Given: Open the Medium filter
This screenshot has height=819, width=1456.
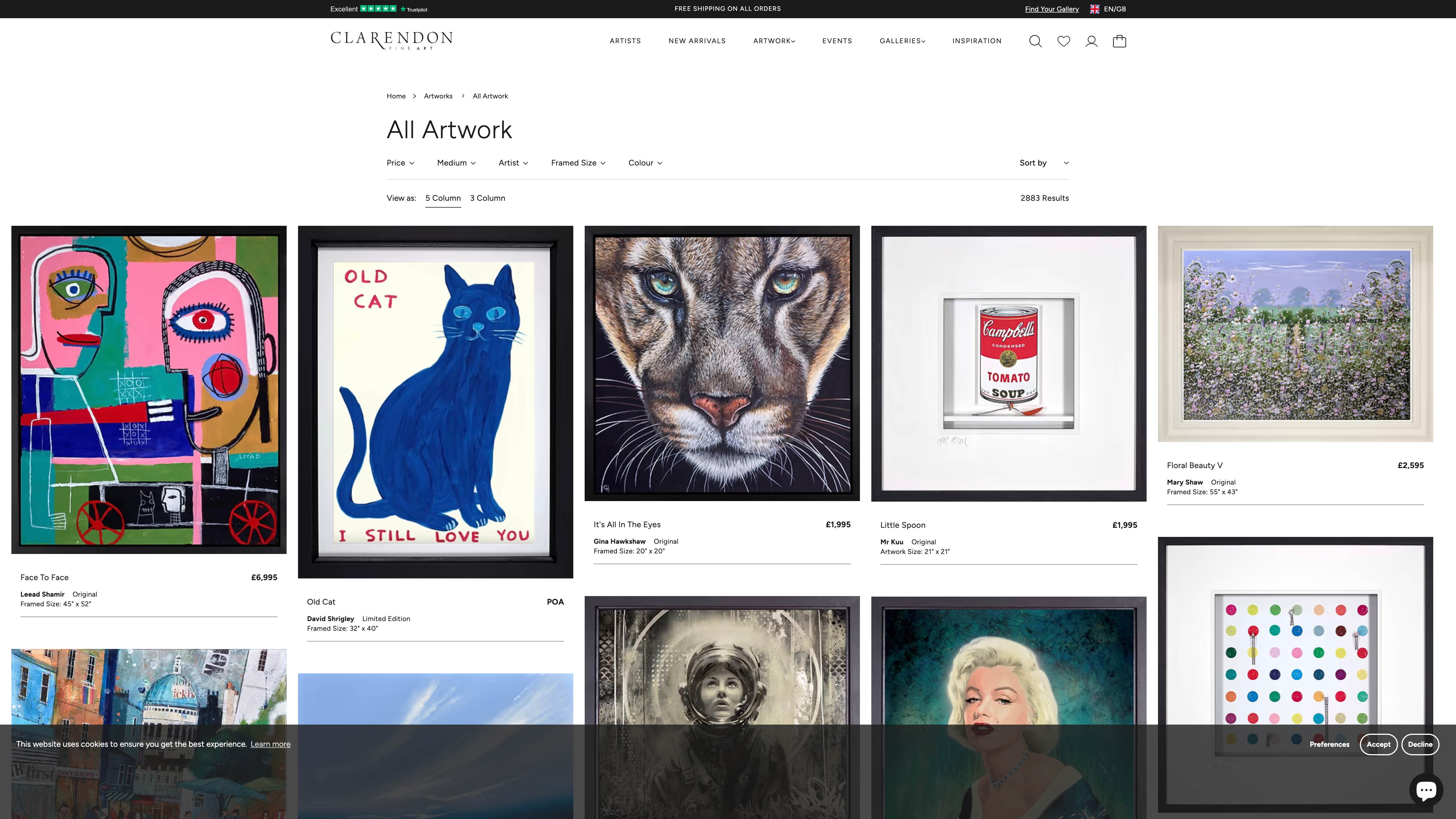Looking at the screenshot, I should click(456, 163).
